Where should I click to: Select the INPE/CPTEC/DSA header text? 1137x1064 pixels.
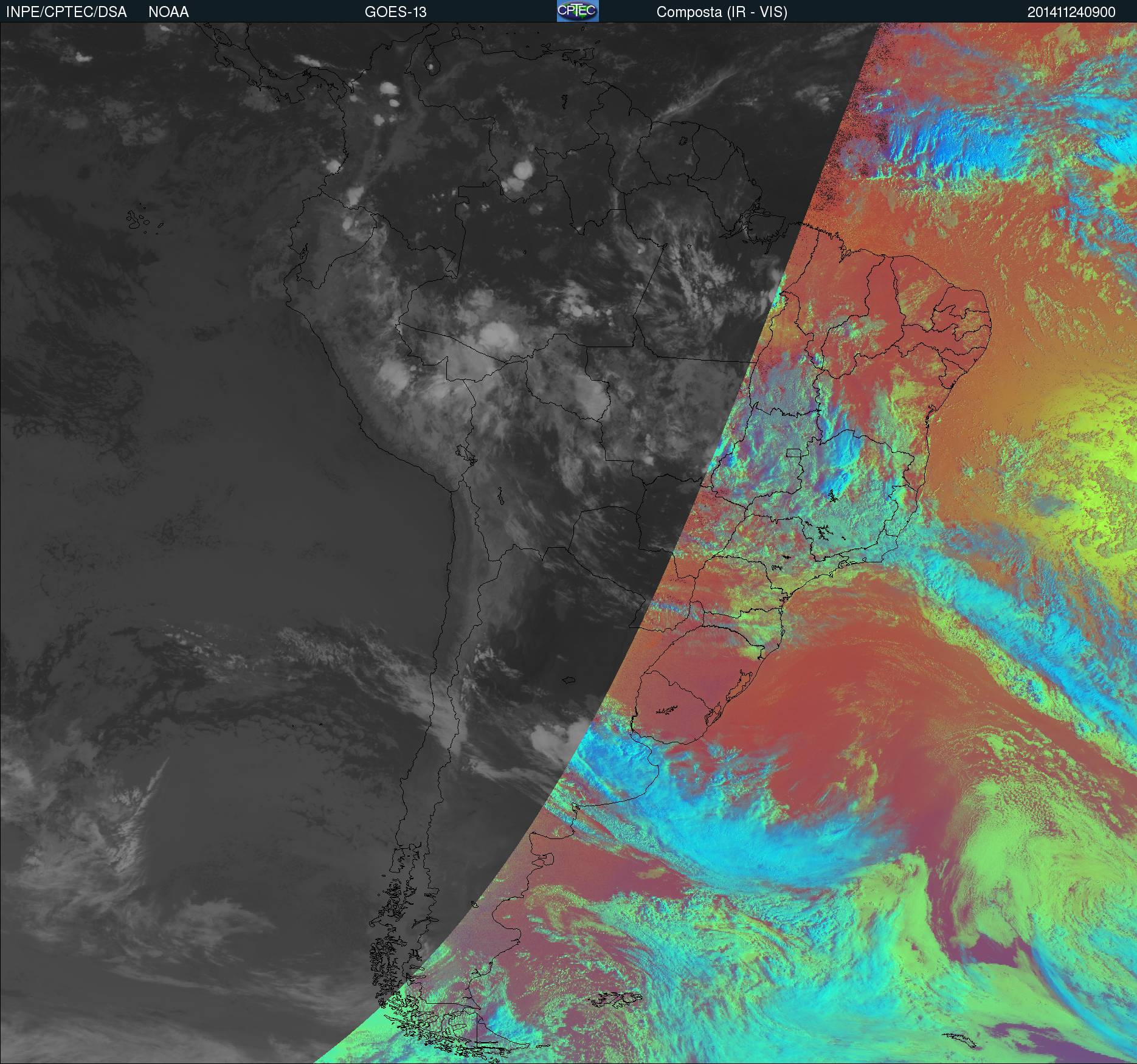coord(66,12)
